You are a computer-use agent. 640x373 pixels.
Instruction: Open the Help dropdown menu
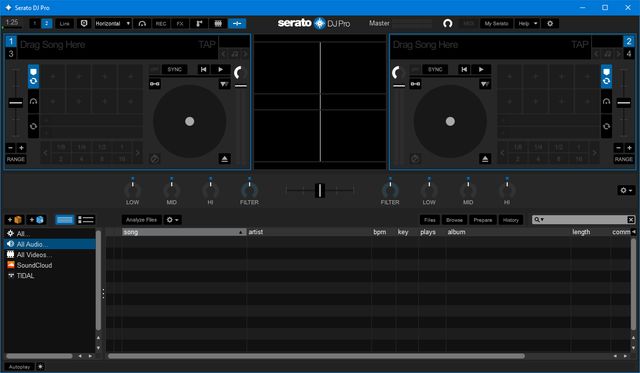(x=527, y=24)
